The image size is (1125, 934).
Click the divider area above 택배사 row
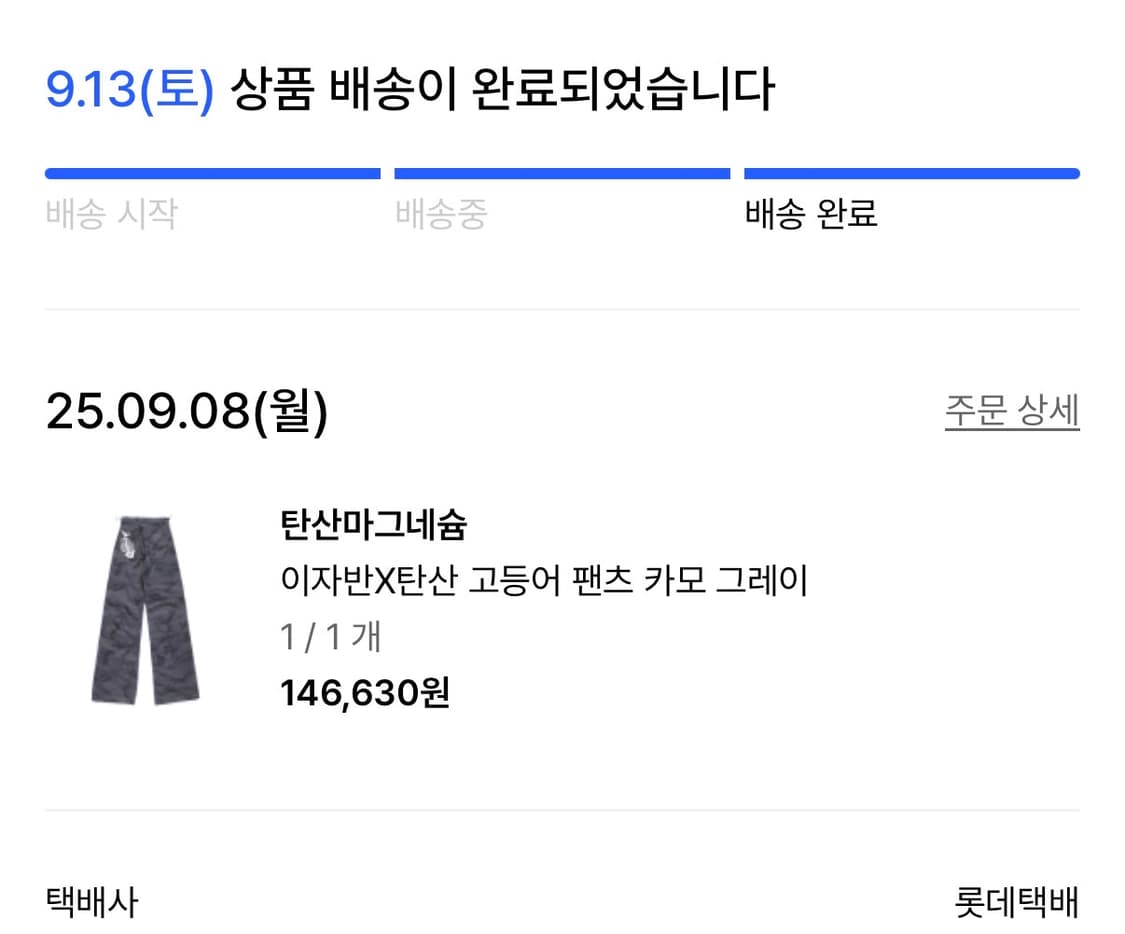[x=562, y=812]
